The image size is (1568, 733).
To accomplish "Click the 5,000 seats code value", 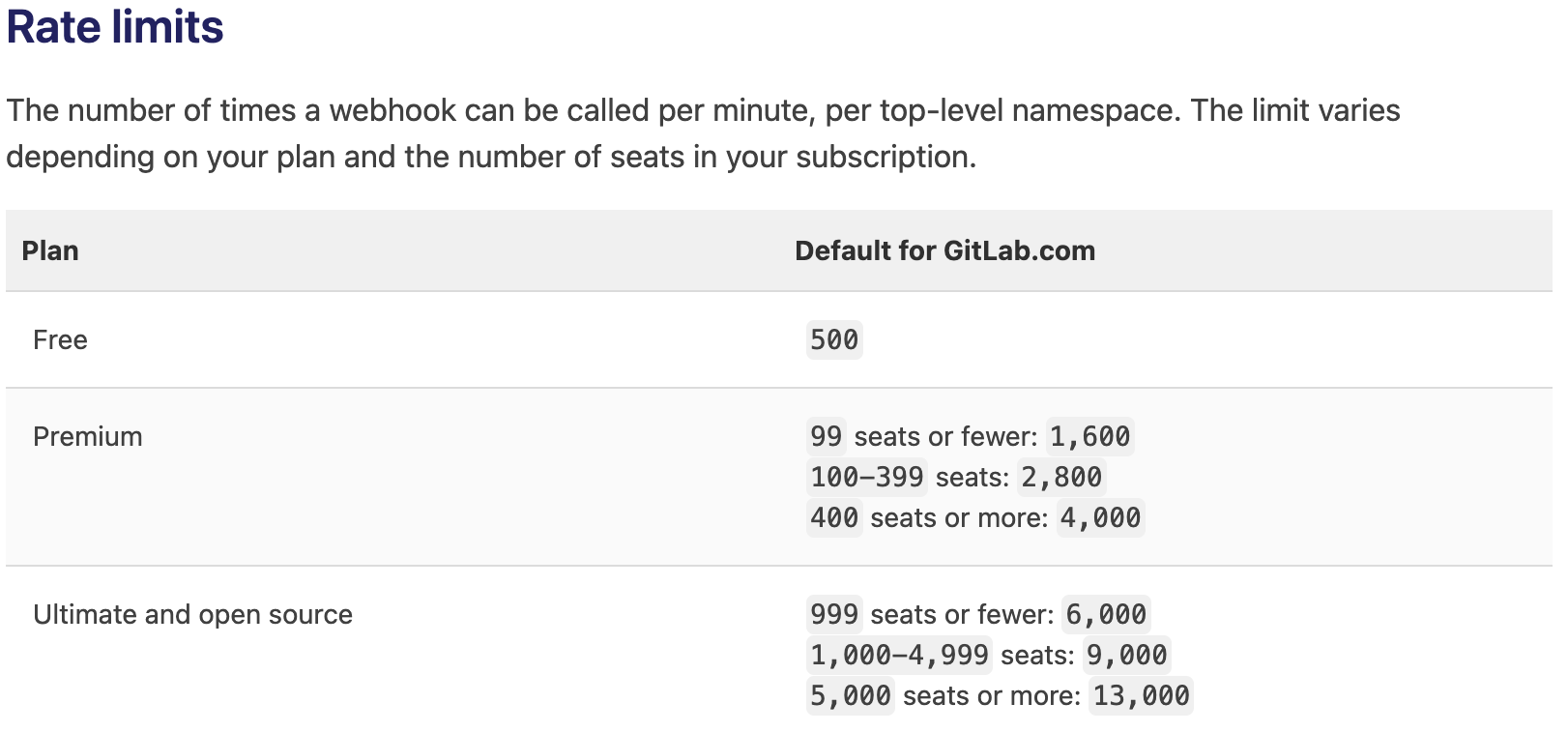I will click(x=851, y=695).
